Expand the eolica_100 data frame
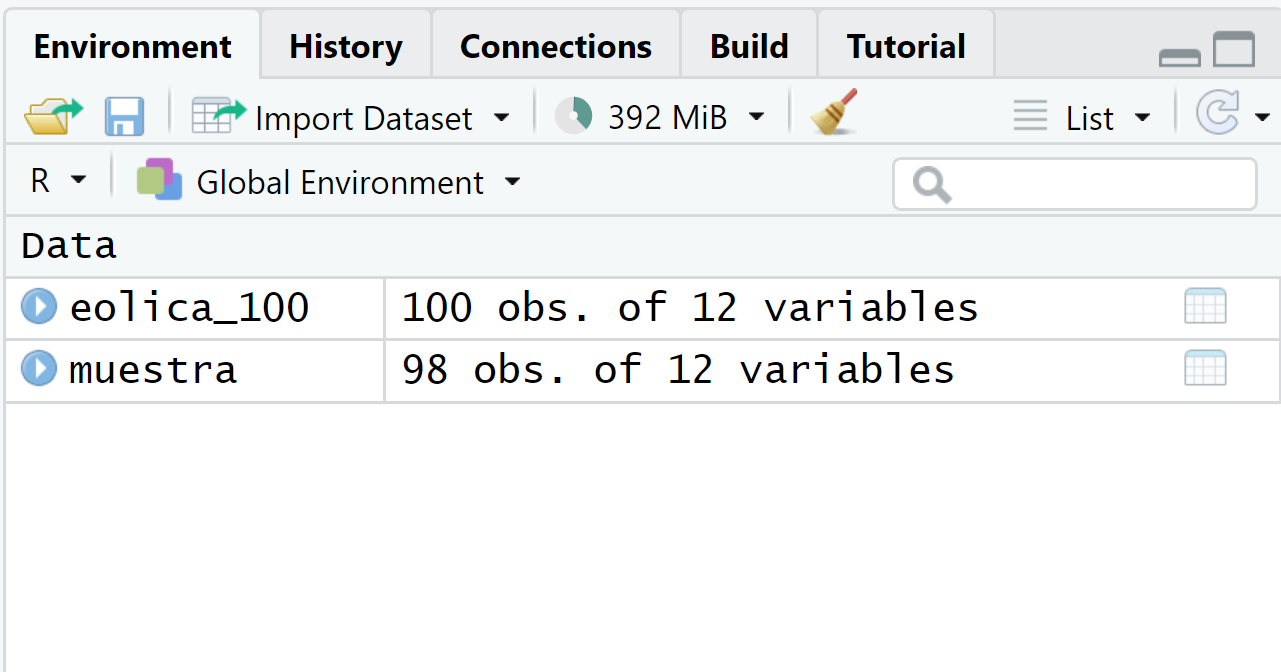The height and width of the screenshot is (672, 1281). tap(39, 306)
